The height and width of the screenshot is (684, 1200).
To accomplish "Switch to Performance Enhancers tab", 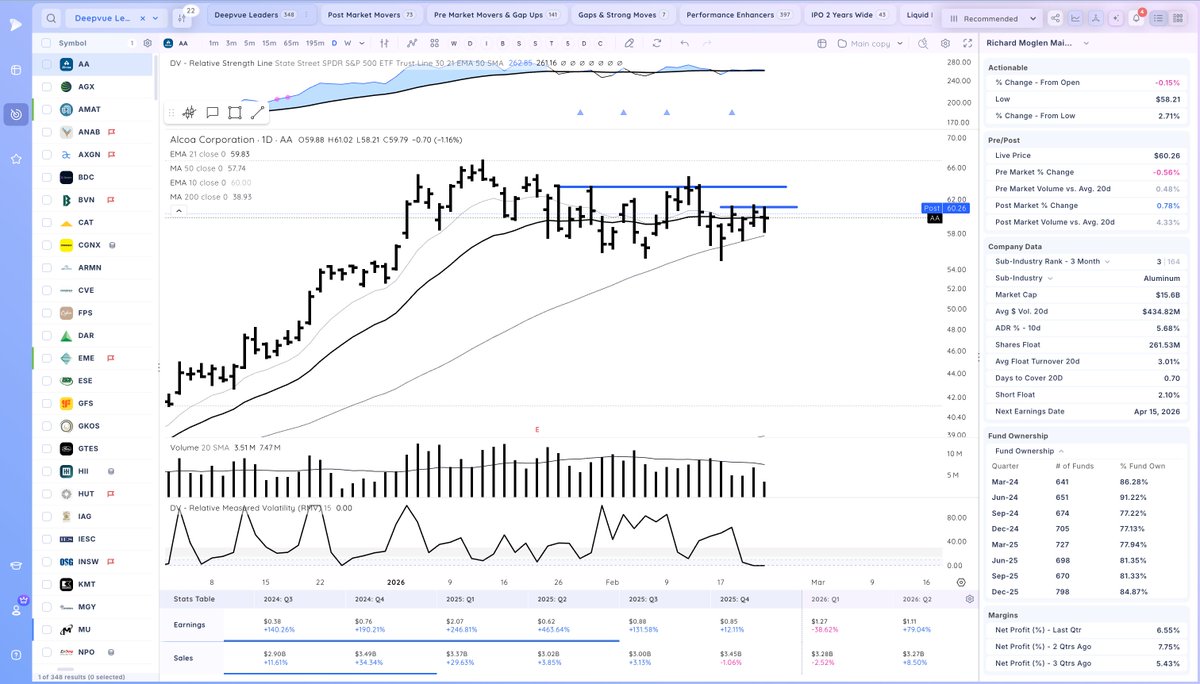I will (737, 15).
